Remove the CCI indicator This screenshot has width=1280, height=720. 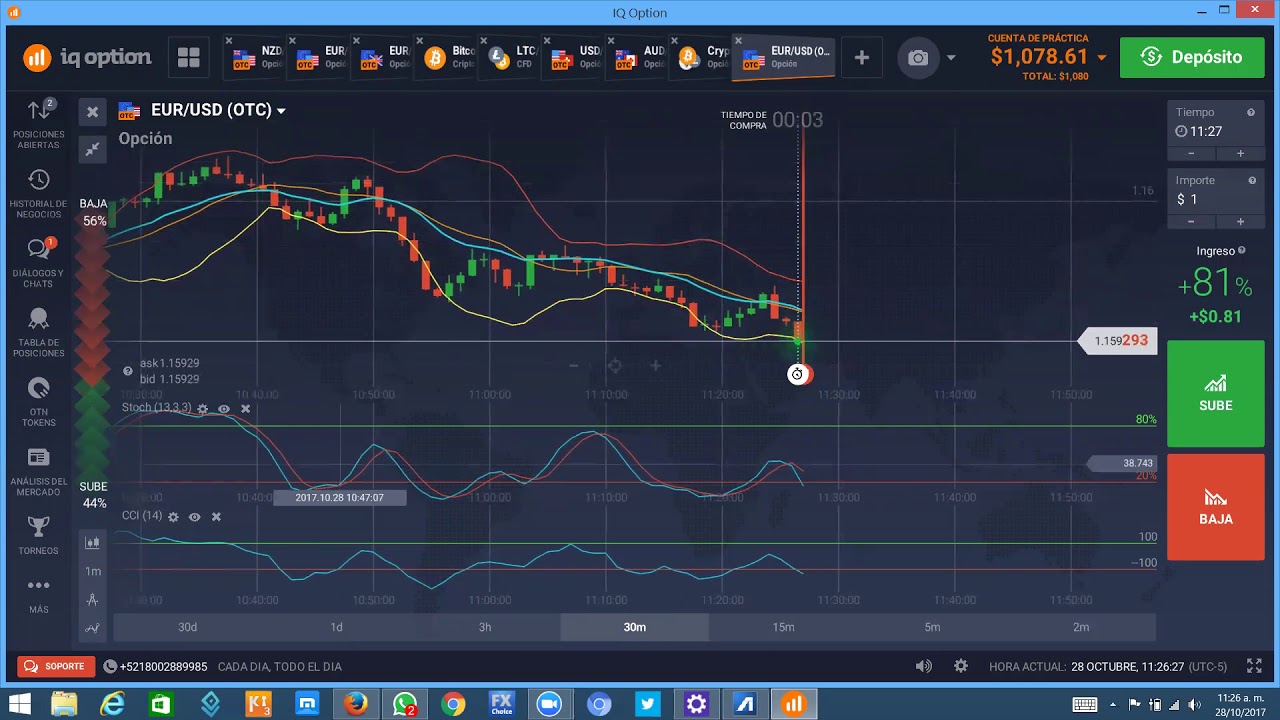tap(216, 517)
